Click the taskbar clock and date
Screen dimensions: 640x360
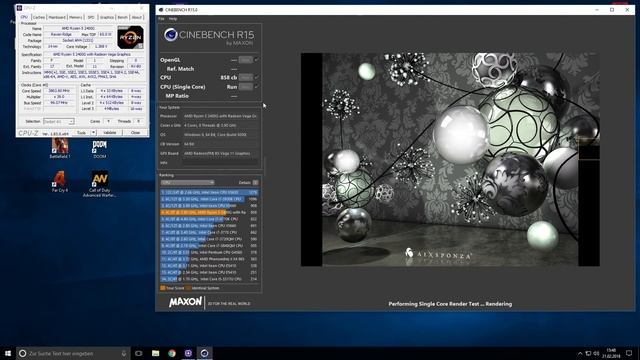[x=611, y=353]
